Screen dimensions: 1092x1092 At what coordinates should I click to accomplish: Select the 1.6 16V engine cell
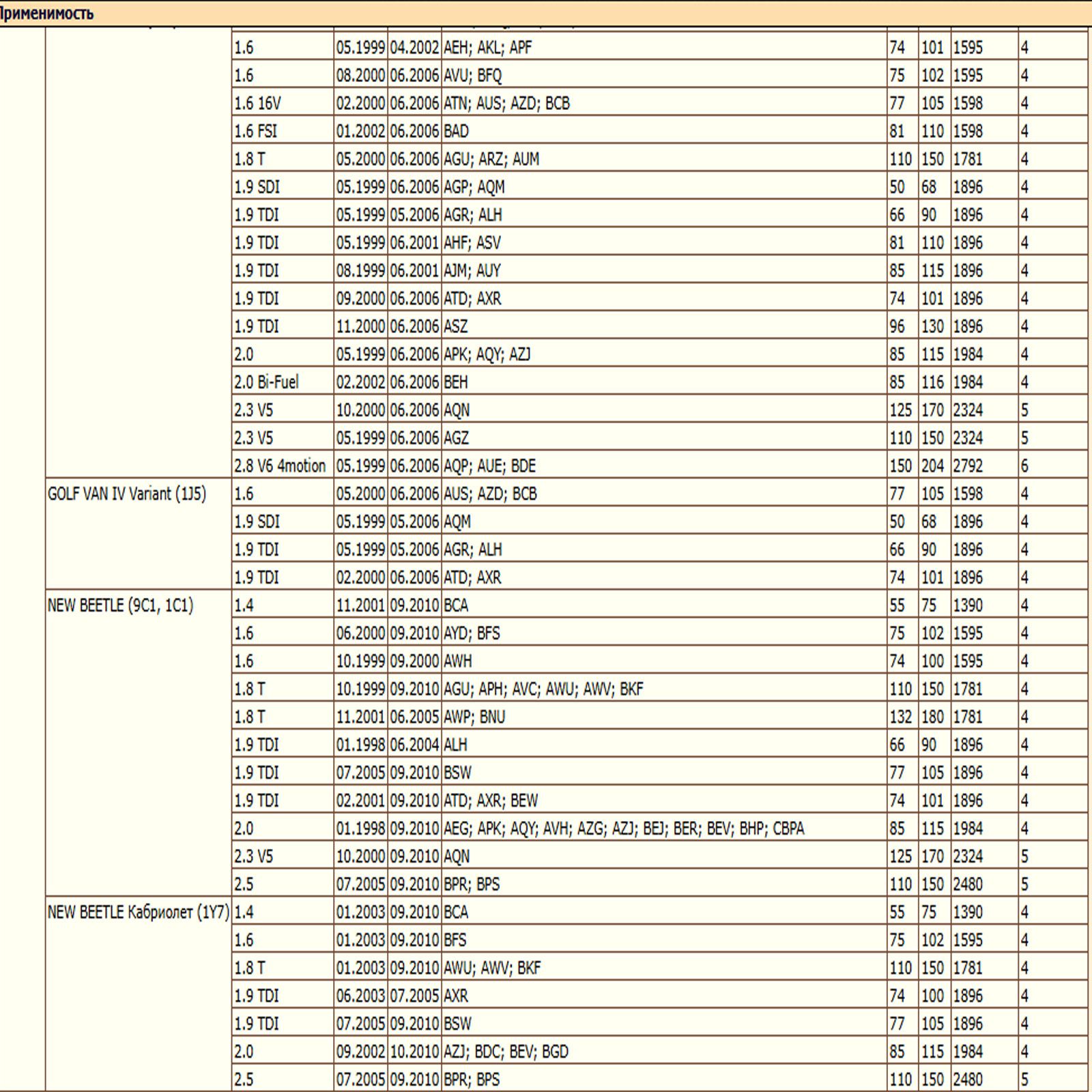click(283, 103)
